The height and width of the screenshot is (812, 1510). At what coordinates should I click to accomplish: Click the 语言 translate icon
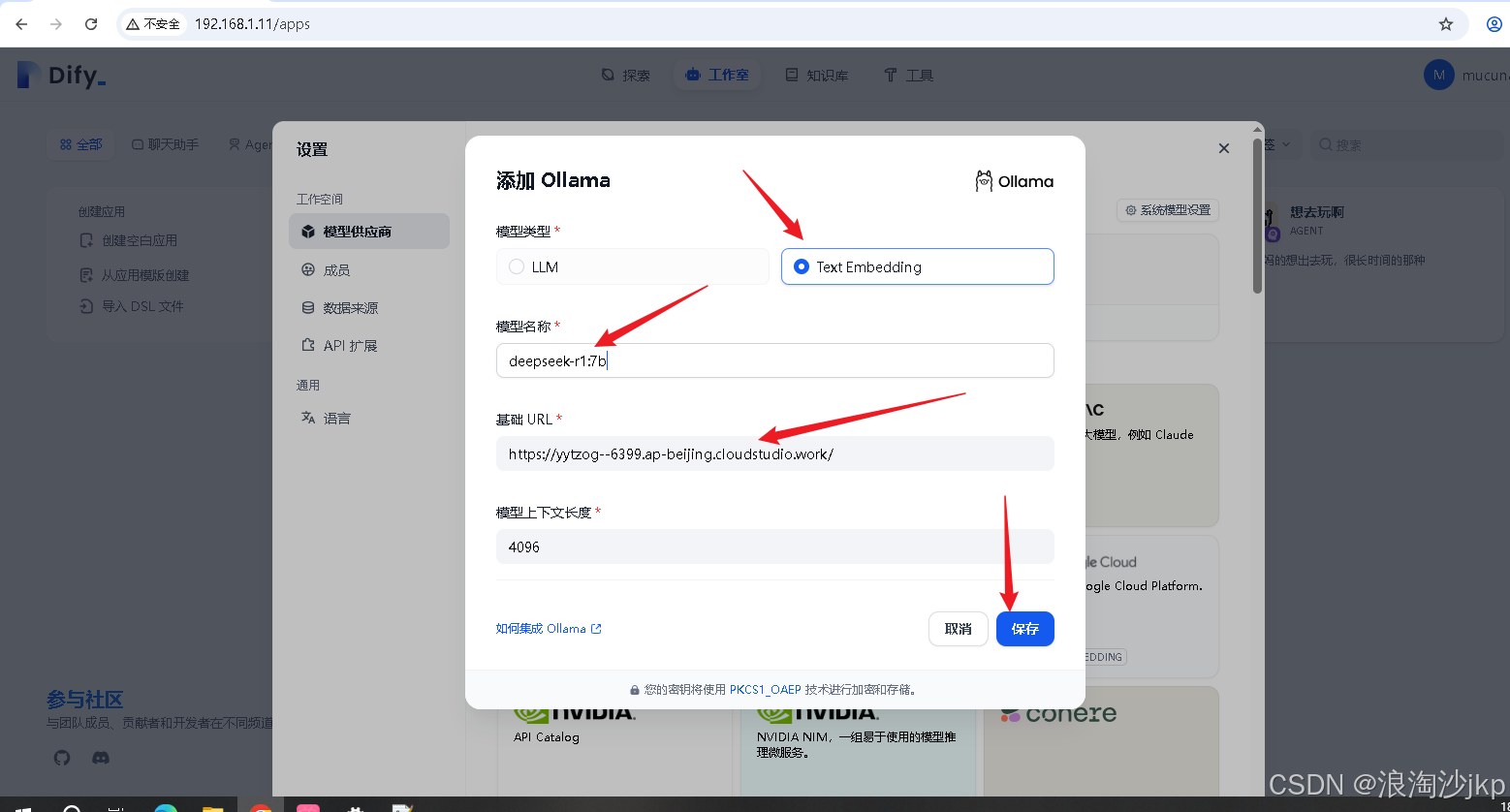coord(308,418)
